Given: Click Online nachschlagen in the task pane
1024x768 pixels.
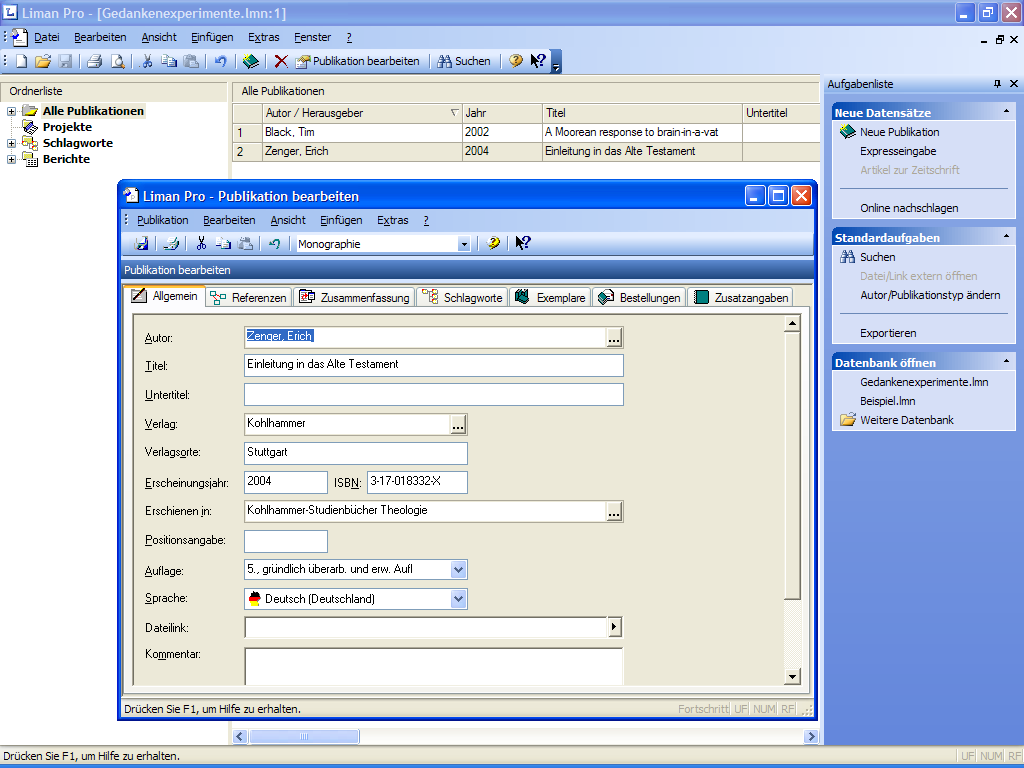Looking at the screenshot, I should click(x=909, y=208).
